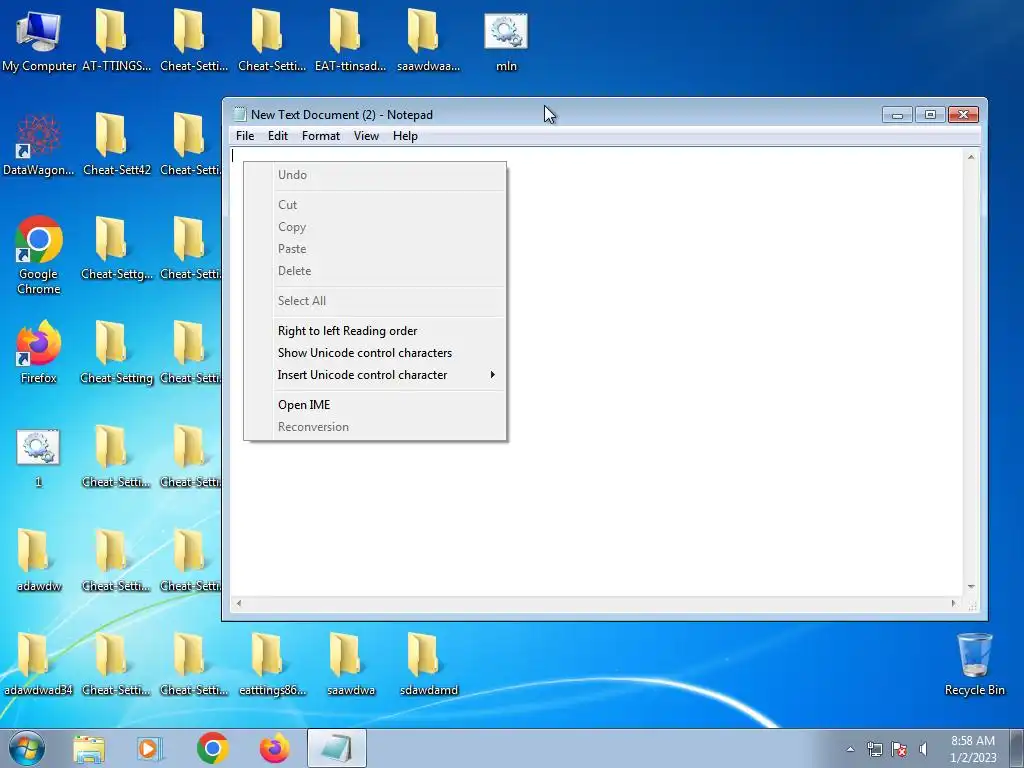Open the Format menu in Notepad
This screenshot has width=1024, height=768.
pyautogui.click(x=321, y=136)
